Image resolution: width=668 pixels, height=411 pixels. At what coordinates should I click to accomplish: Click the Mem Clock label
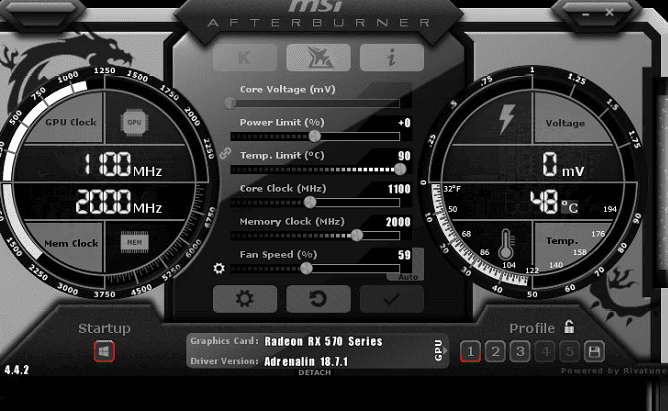[x=71, y=244]
